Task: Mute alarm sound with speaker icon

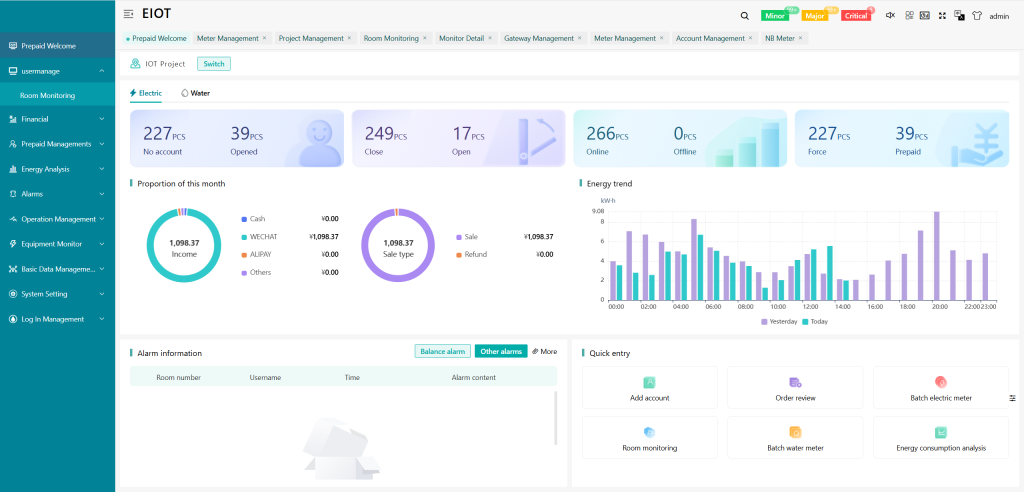Action: click(x=890, y=16)
